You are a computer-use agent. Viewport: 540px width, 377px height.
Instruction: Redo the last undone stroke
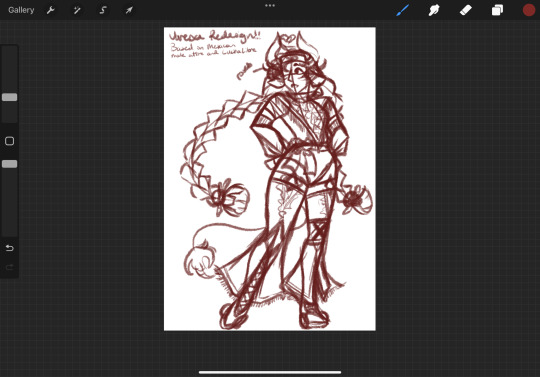pyautogui.click(x=10, y=267)
